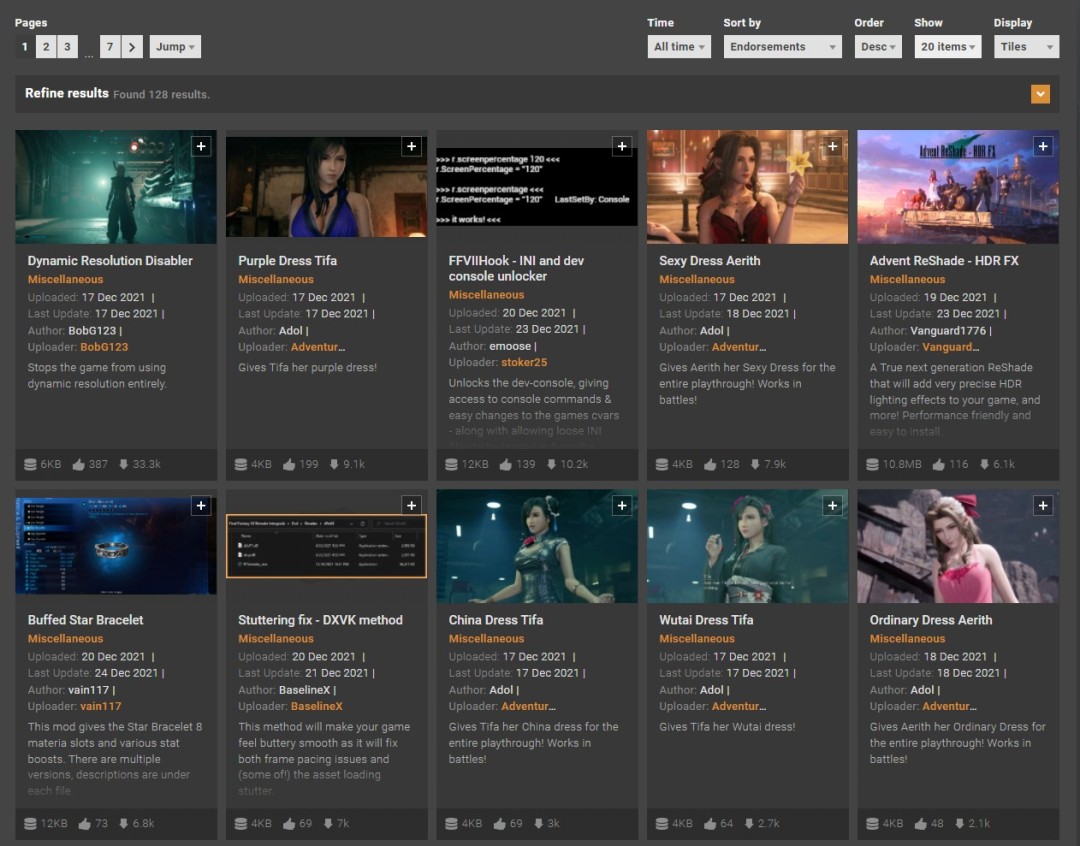Click the plus icon on Wutai Dress Tifa
Screen dimensions: 1080x846
coord(833,506)
